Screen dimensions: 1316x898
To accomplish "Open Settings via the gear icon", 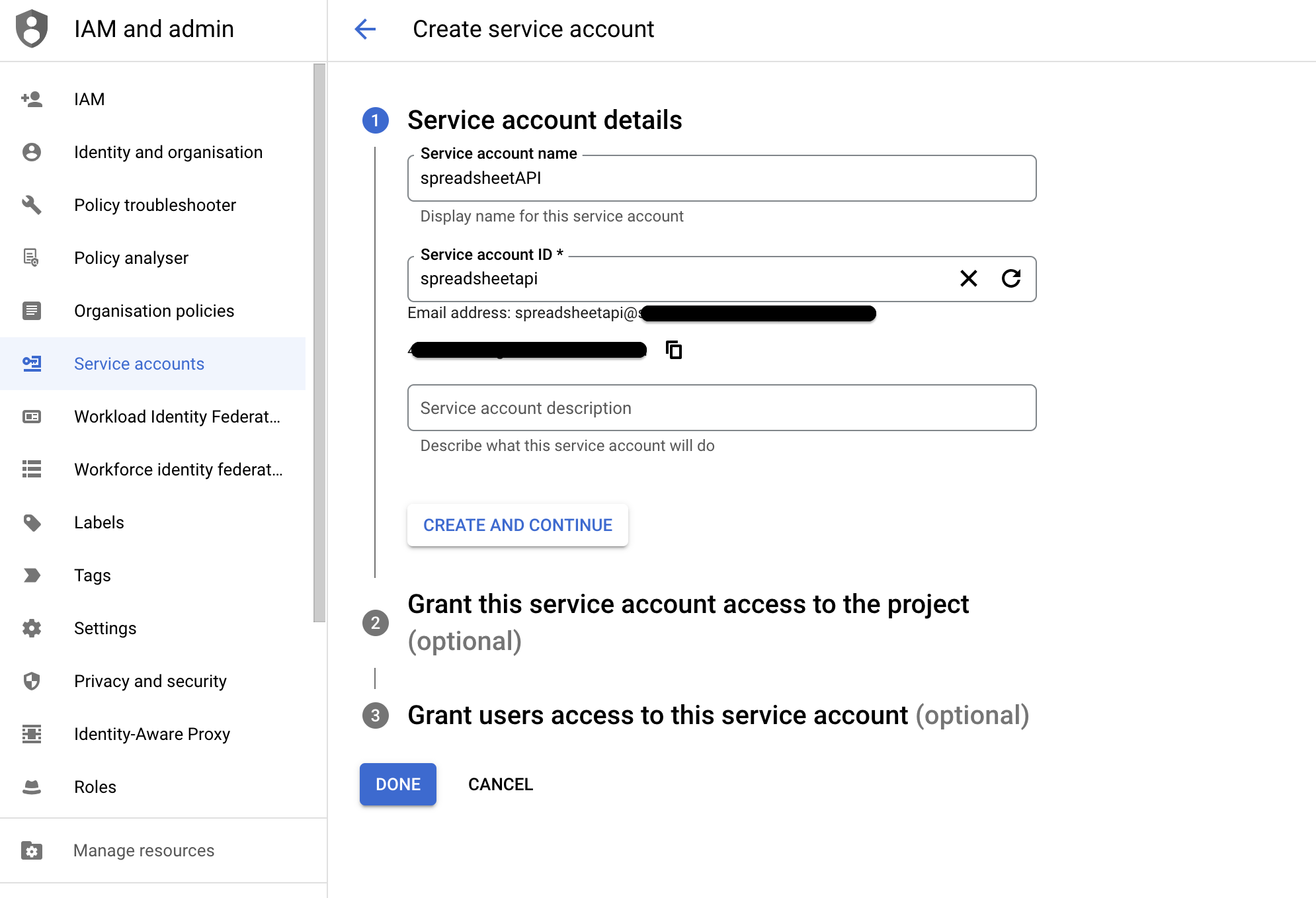I will click(32, 628).
